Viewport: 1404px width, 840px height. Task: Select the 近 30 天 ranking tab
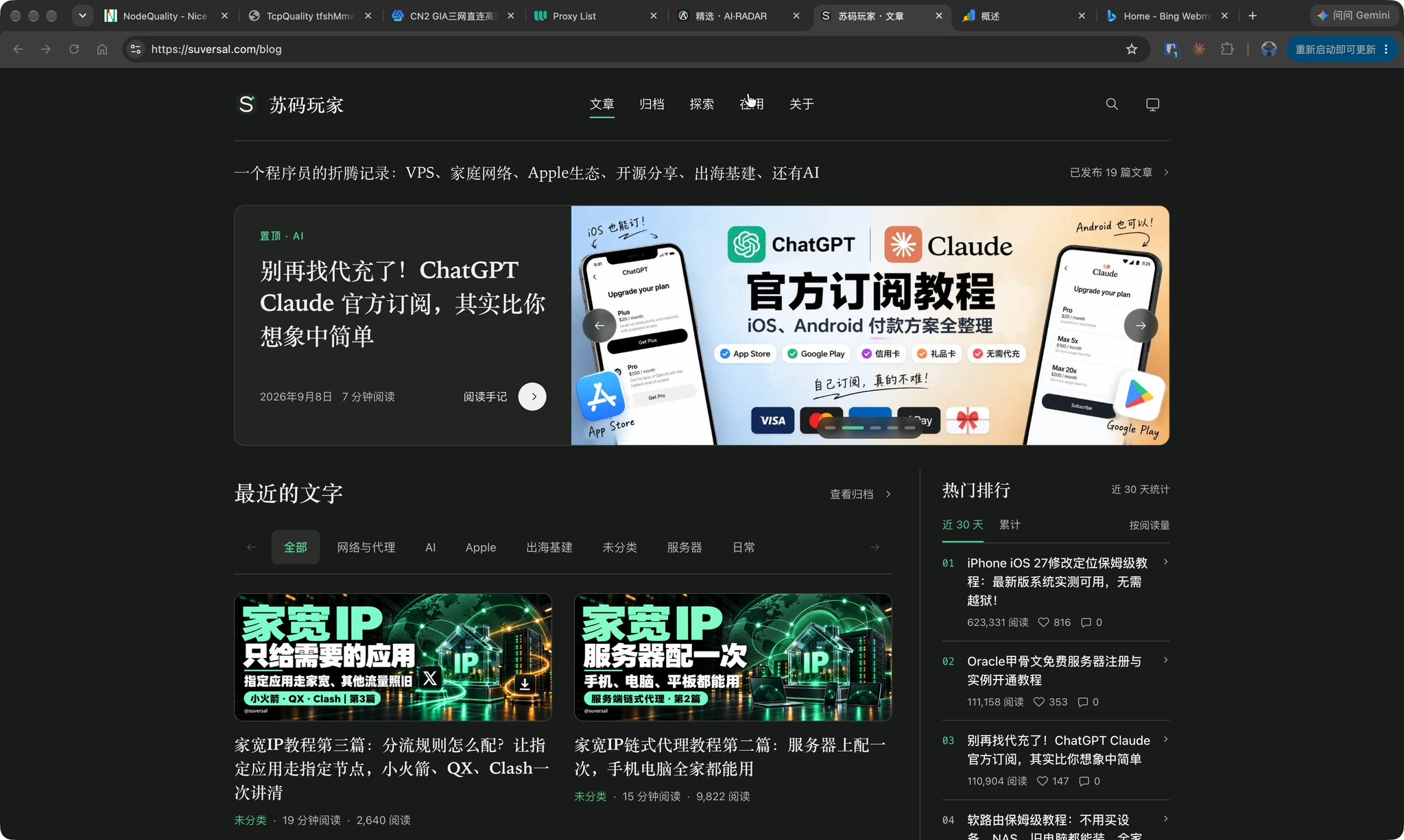(x=963, y=525)
